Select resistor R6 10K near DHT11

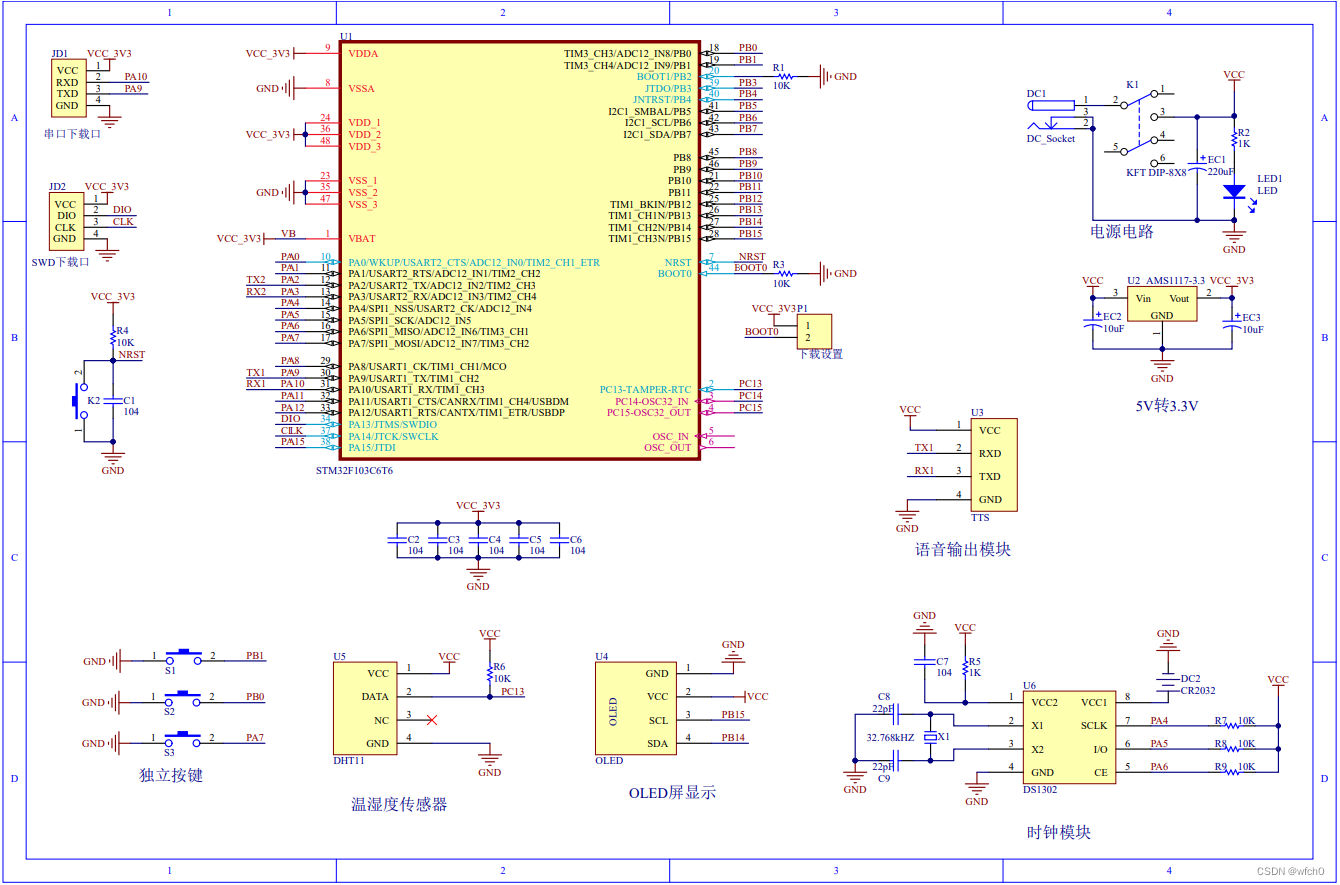[x=489, y=672]
